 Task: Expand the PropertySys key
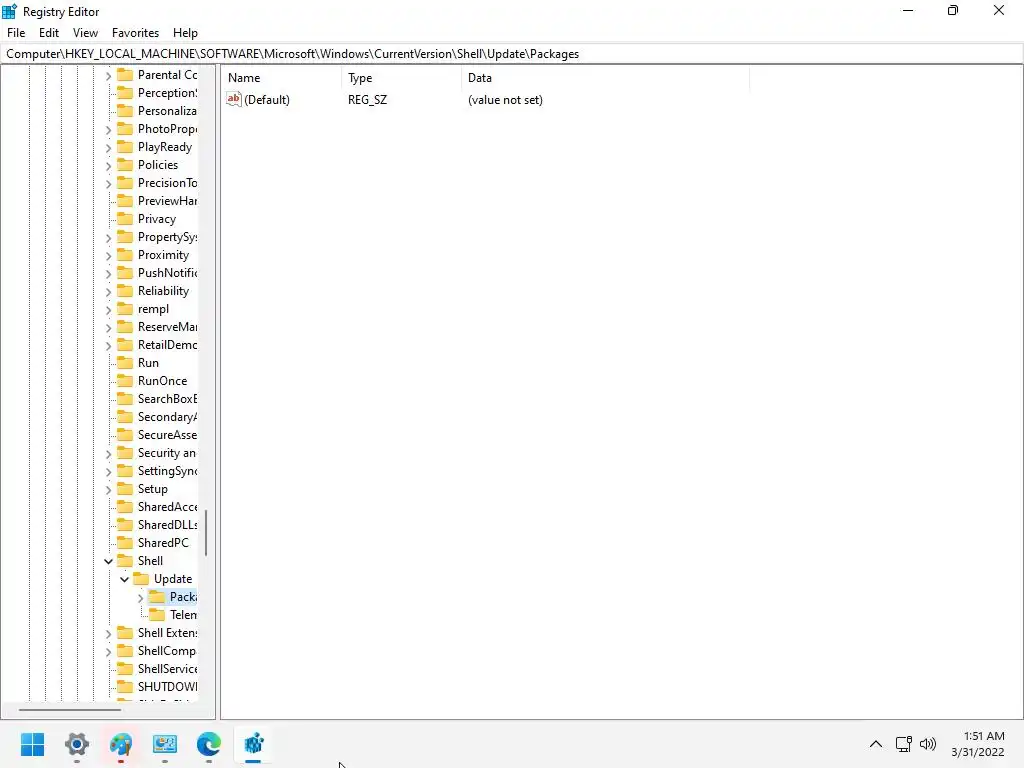pos(108,238)
